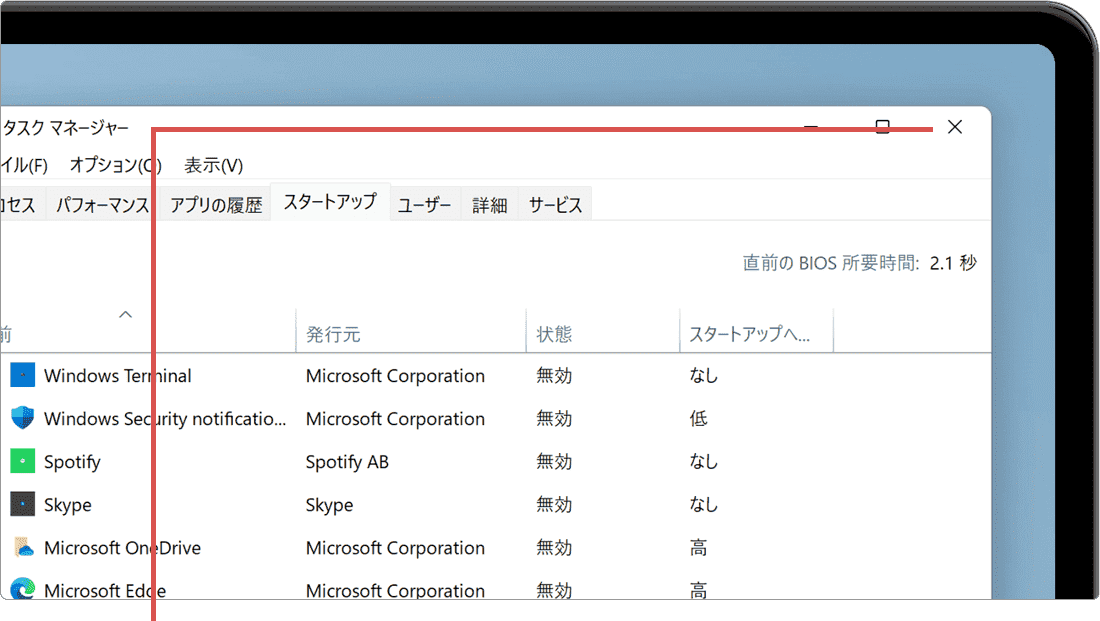This screenshot has height=621, width=1100.
Task: Switch to the ユーザー tab
Action: pyautogui.click(x=424, y=205)
